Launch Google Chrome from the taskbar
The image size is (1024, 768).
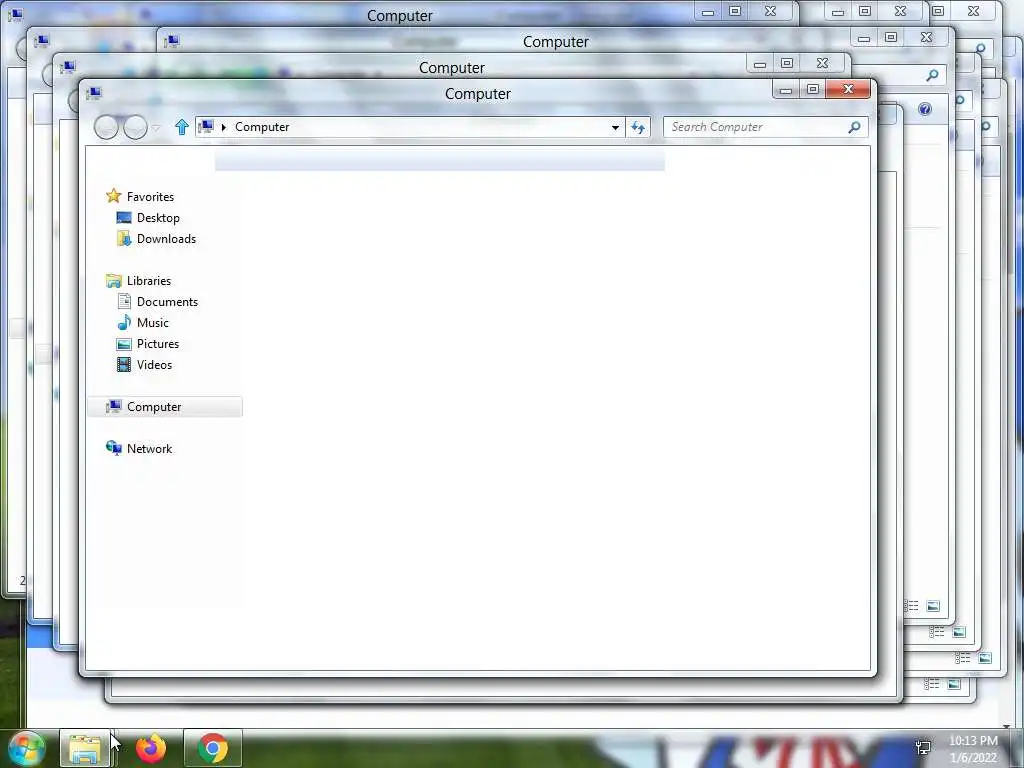(213, 748)
